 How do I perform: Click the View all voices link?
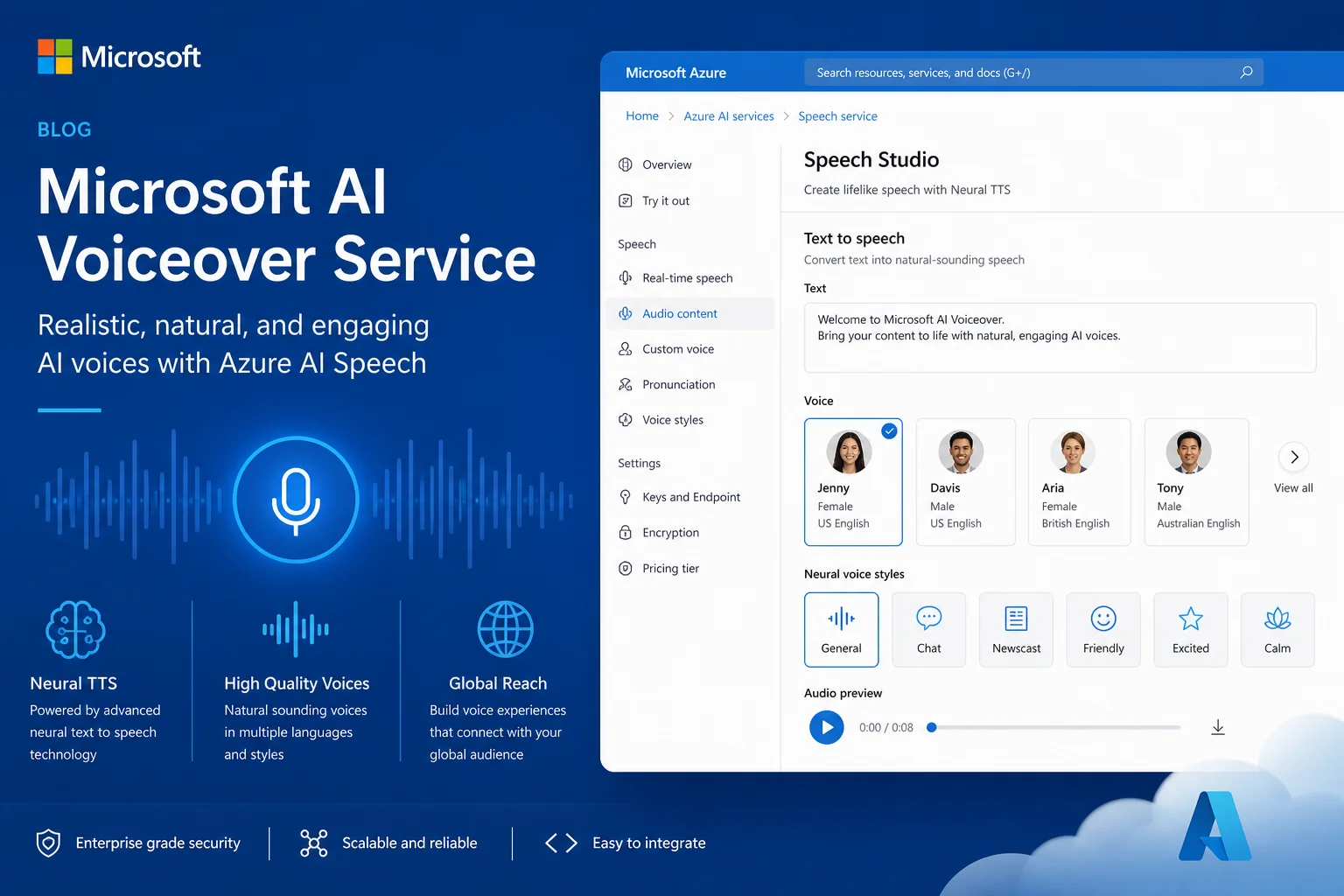pos(1293,488)
